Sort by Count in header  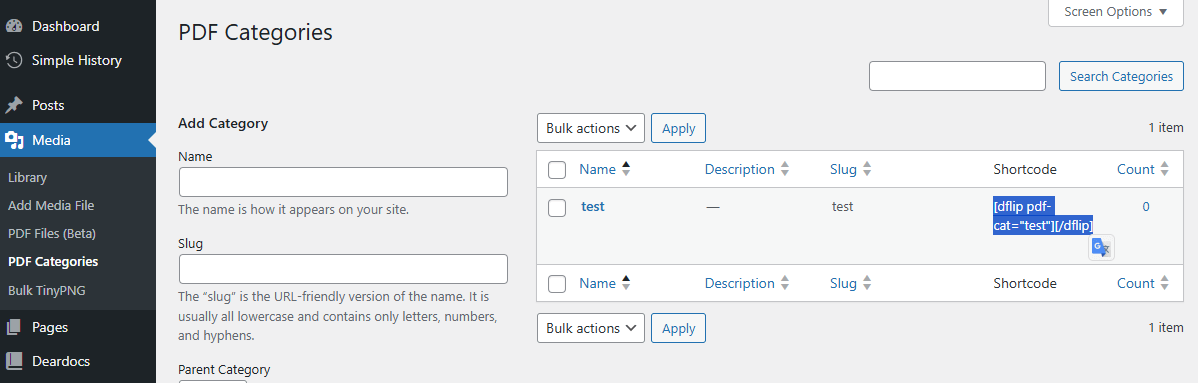[x=1135, y=170]
